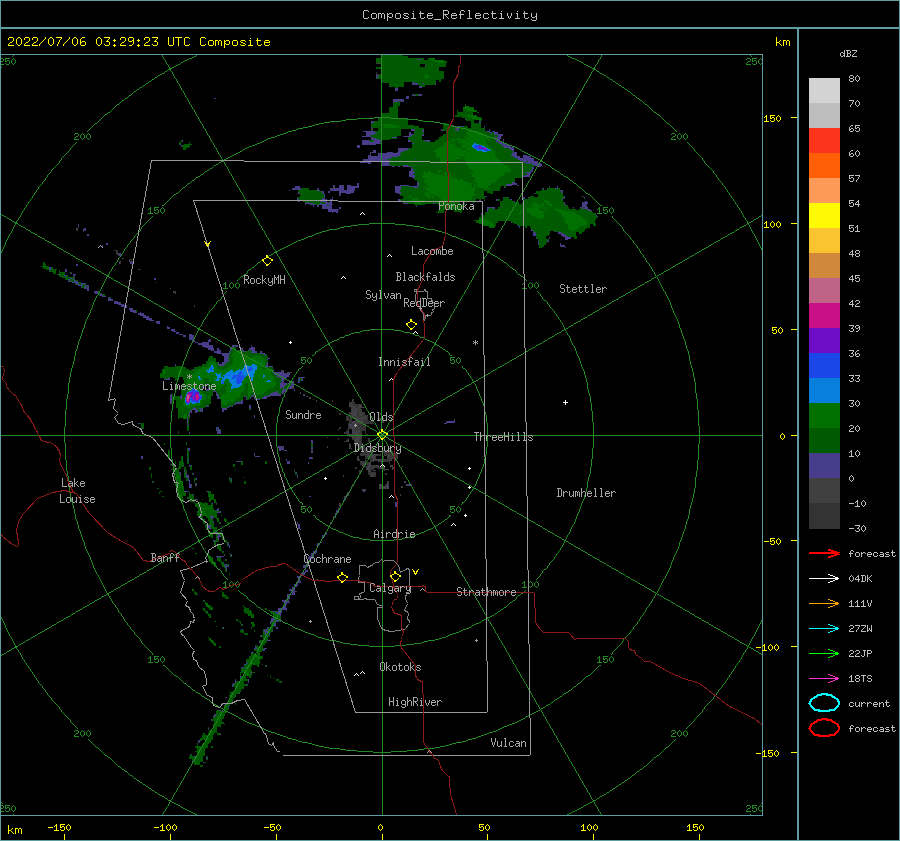This screenshot has width=900, height=841.
Task: Pick the dark orange 57-60 dBZ swatch
Action: pos(824,166)
